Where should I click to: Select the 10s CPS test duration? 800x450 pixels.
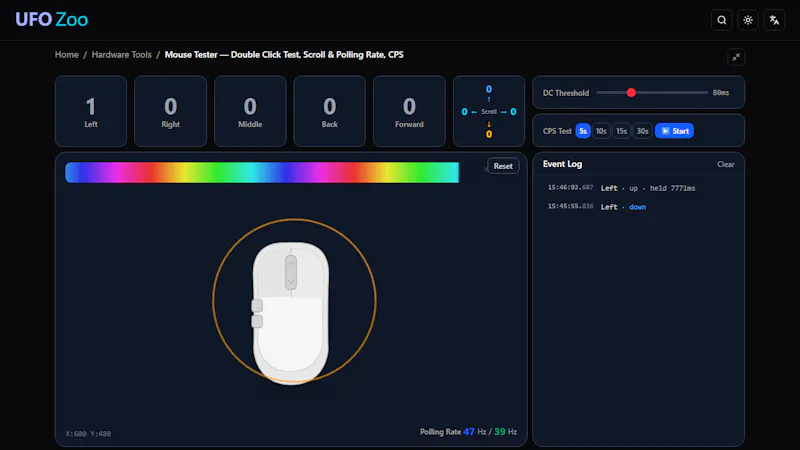click(x=601, y=131)
